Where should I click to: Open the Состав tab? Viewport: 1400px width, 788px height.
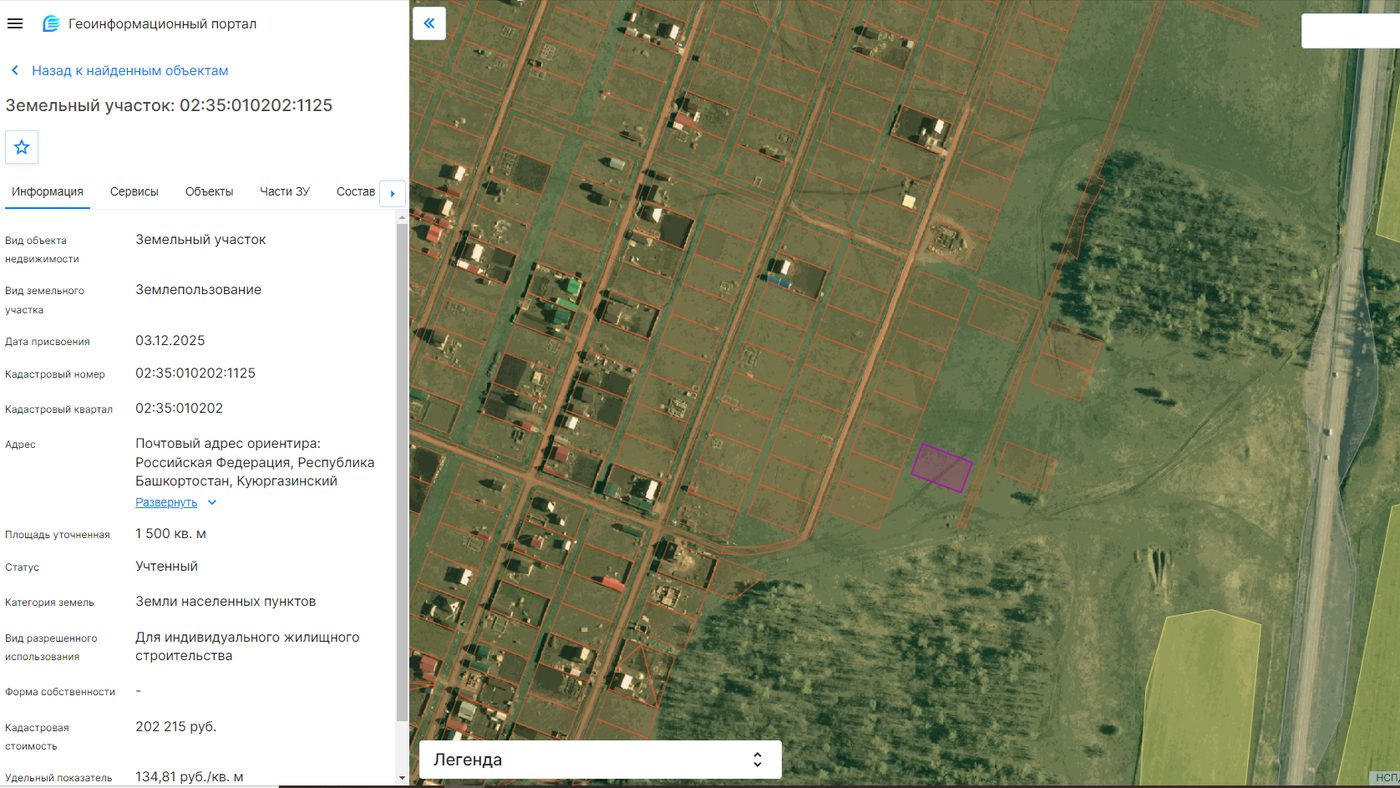[356, 192]
